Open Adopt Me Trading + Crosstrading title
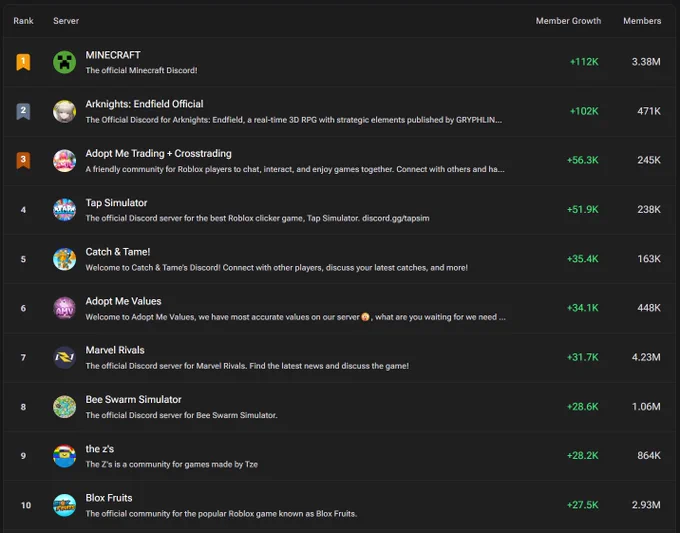 [158, 154]
